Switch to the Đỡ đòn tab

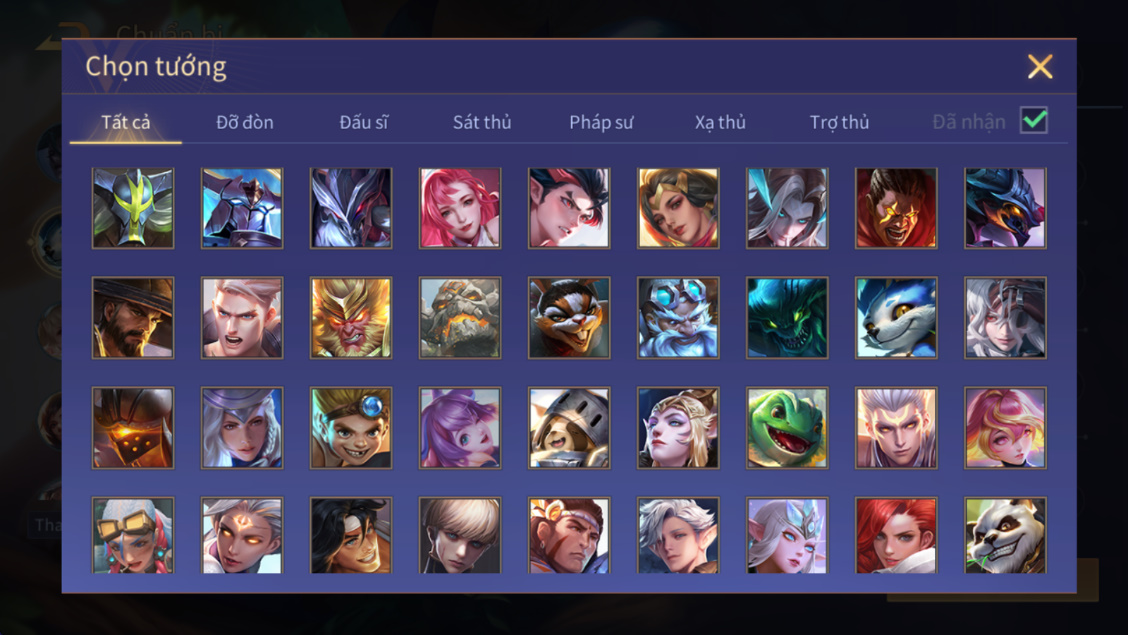pyautogui.click(x=245, y=122)
